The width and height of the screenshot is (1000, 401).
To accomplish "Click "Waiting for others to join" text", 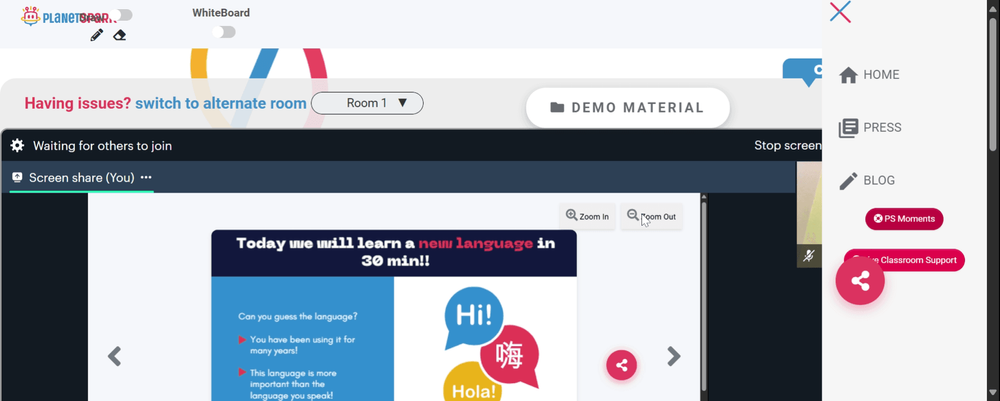I will pos(102,146).
